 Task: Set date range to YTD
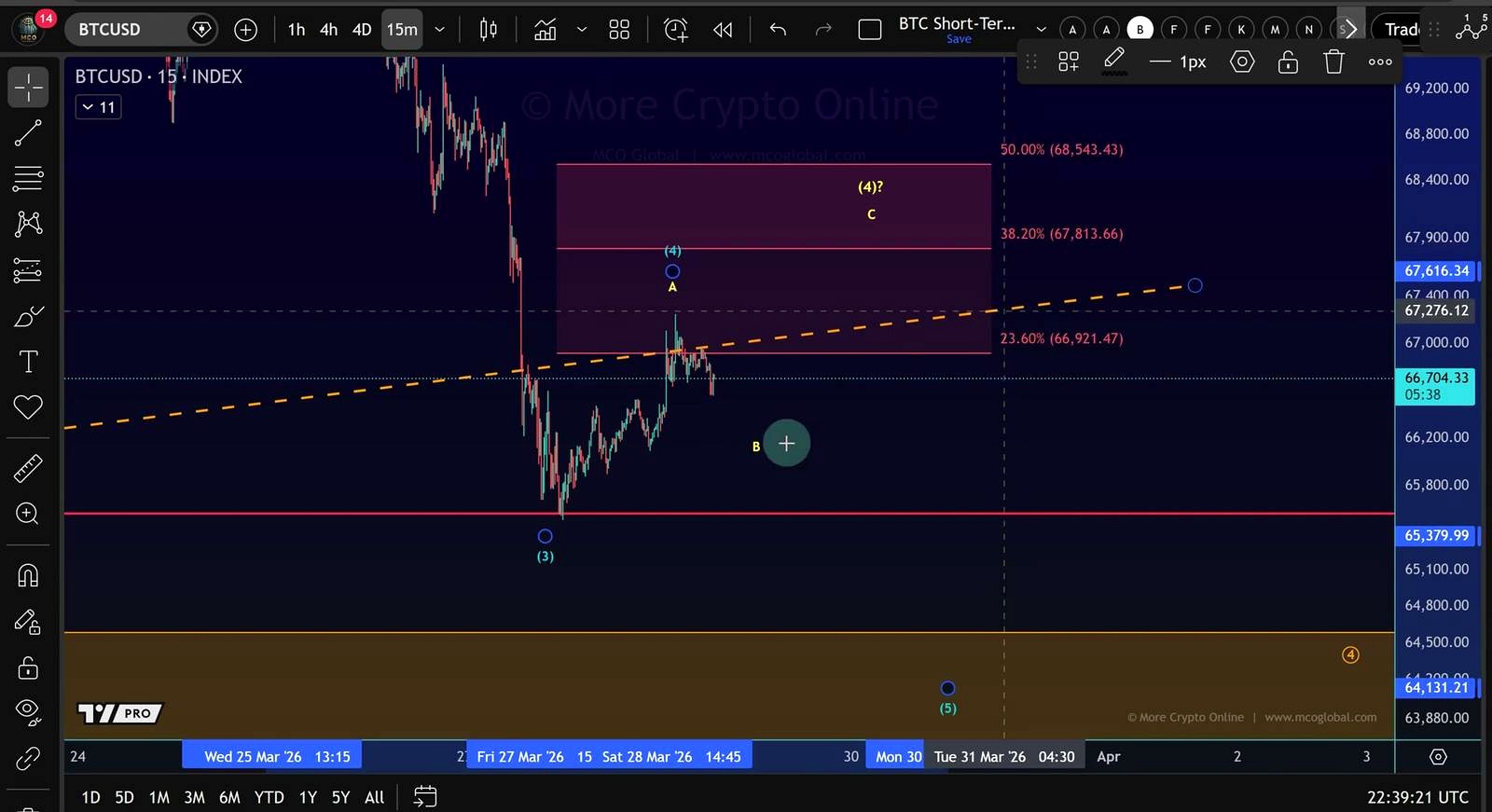(x=269, y=797)
